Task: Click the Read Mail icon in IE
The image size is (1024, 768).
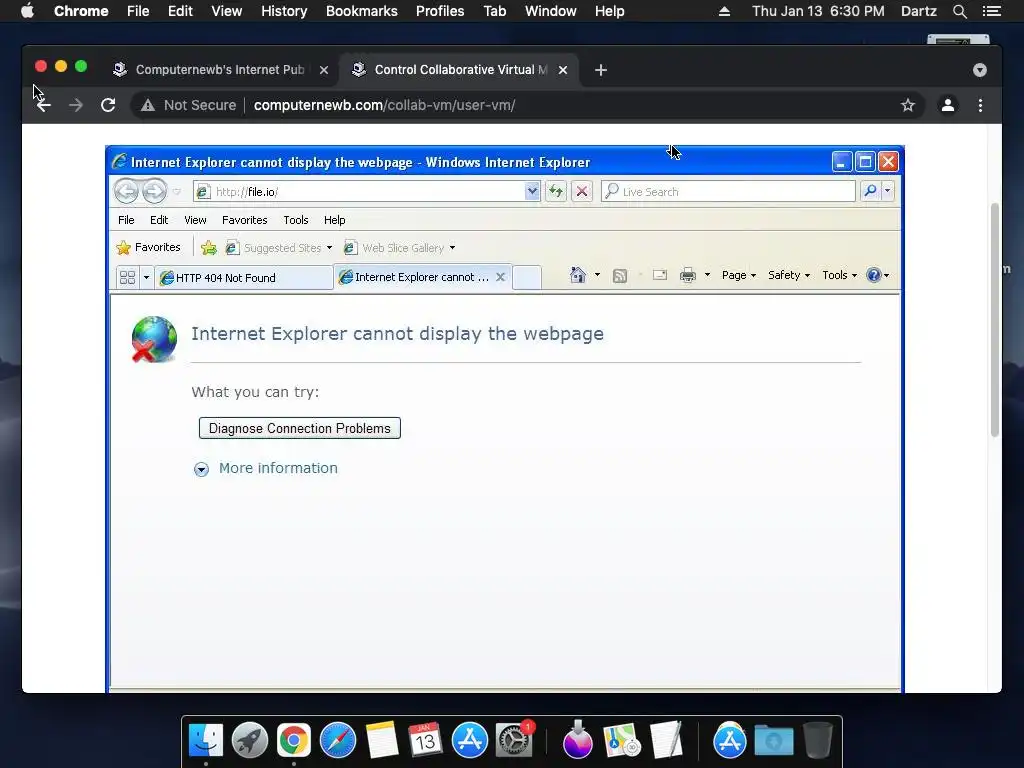Action: [x=660, y=275]
